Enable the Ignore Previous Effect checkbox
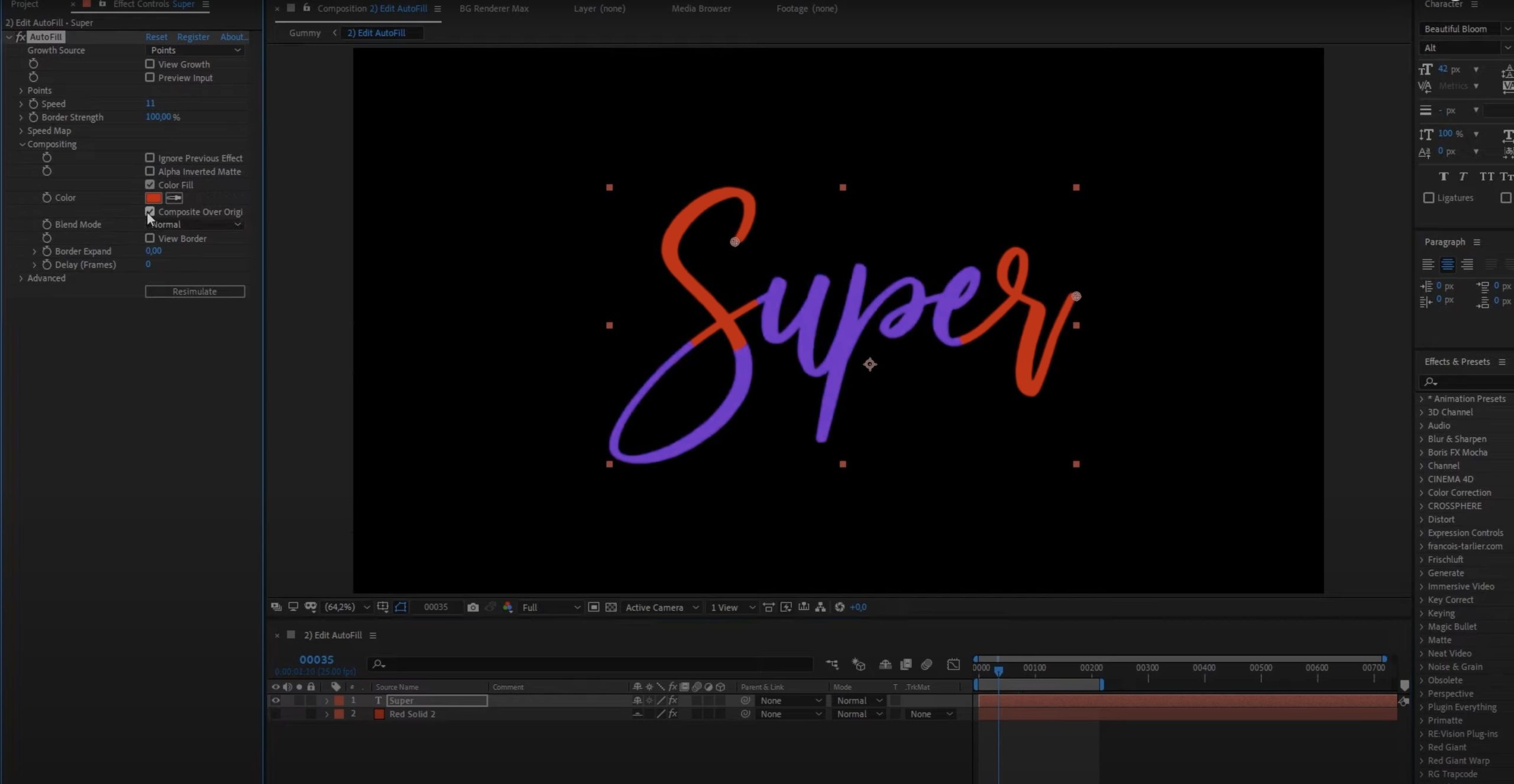 [149, 157]
